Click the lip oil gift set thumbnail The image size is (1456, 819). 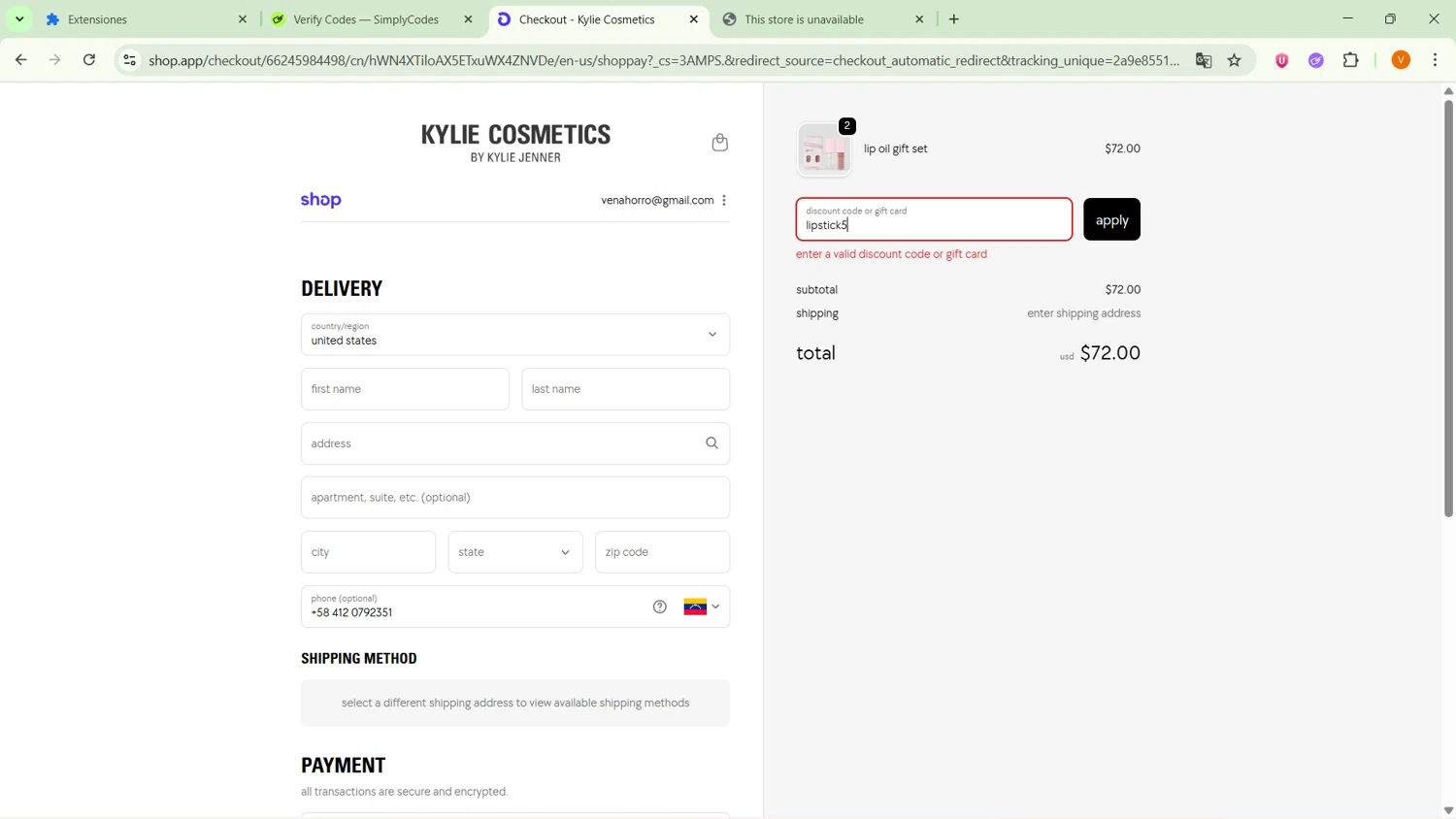[x=824, y=149]
